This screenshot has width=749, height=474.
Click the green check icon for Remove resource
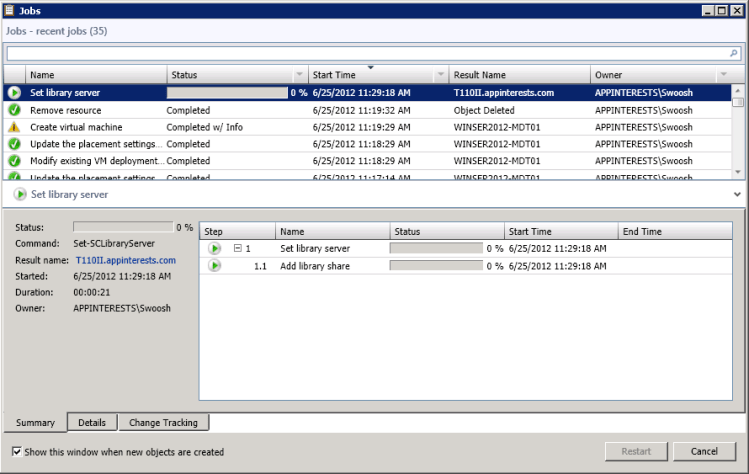pos(14,110)
